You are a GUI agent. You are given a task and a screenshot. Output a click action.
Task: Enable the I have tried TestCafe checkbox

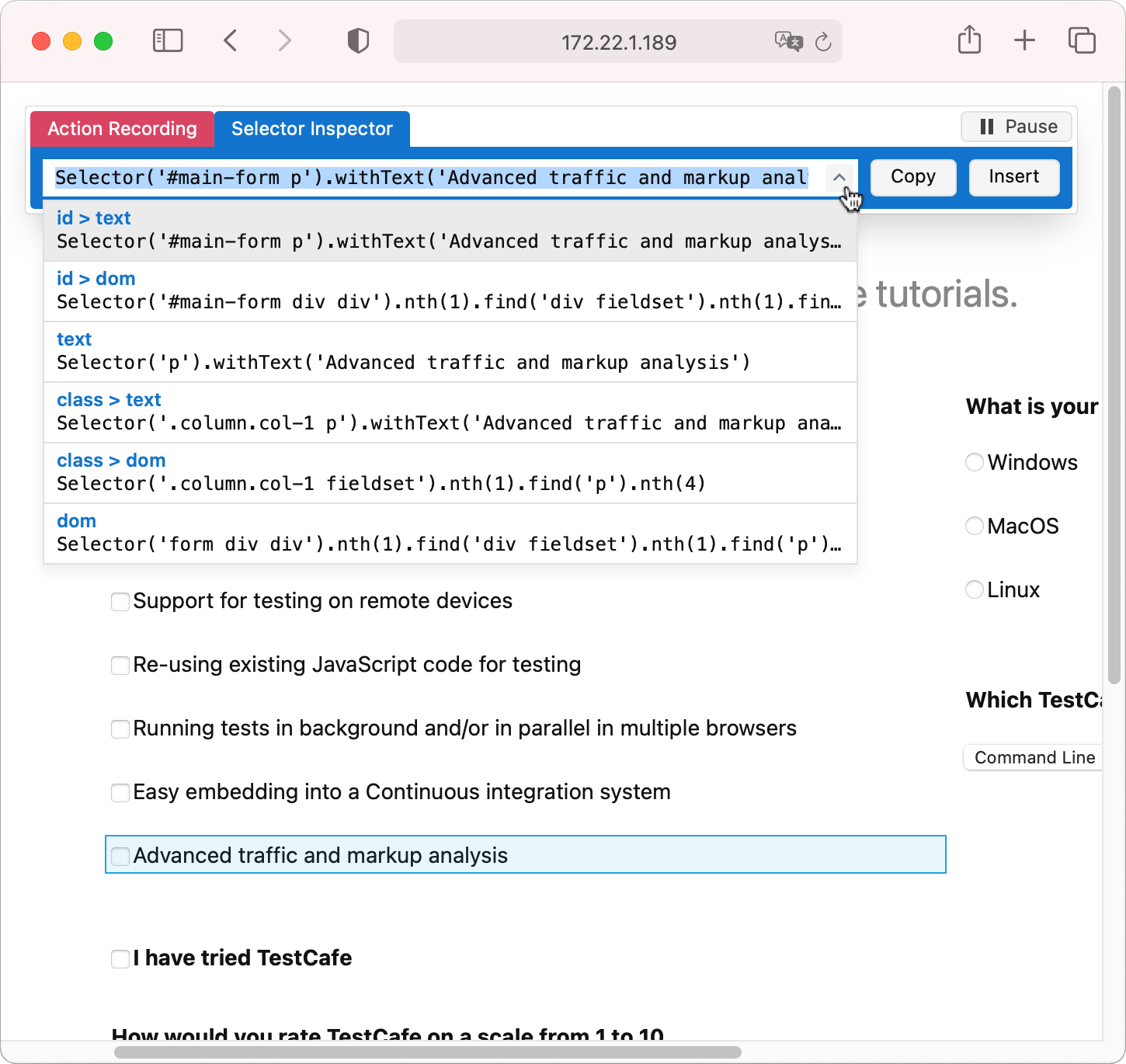(x=120, y=958)
